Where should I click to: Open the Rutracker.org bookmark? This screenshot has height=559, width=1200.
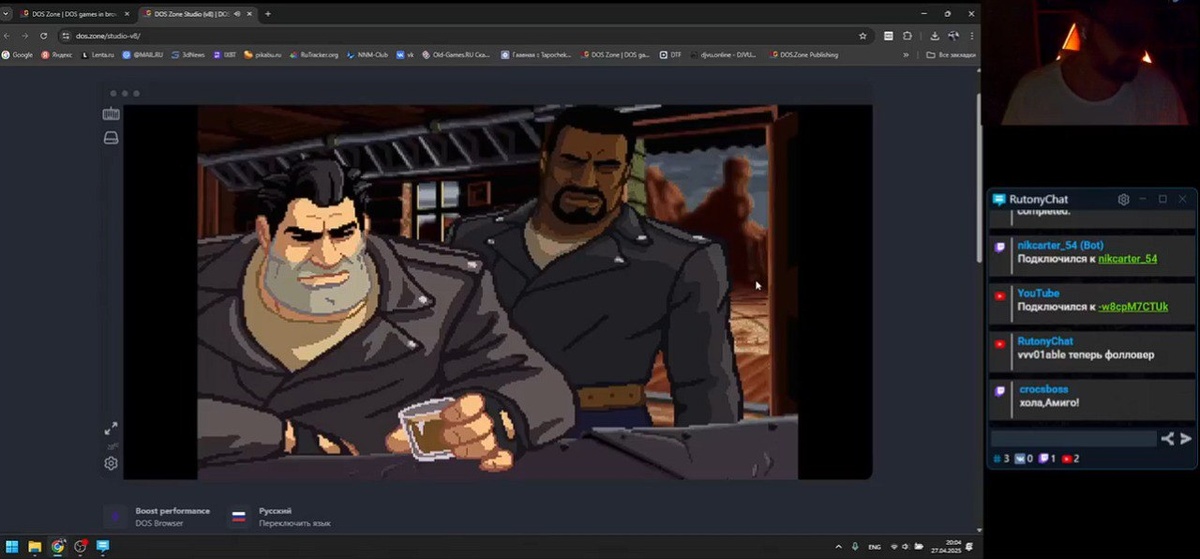314,55
